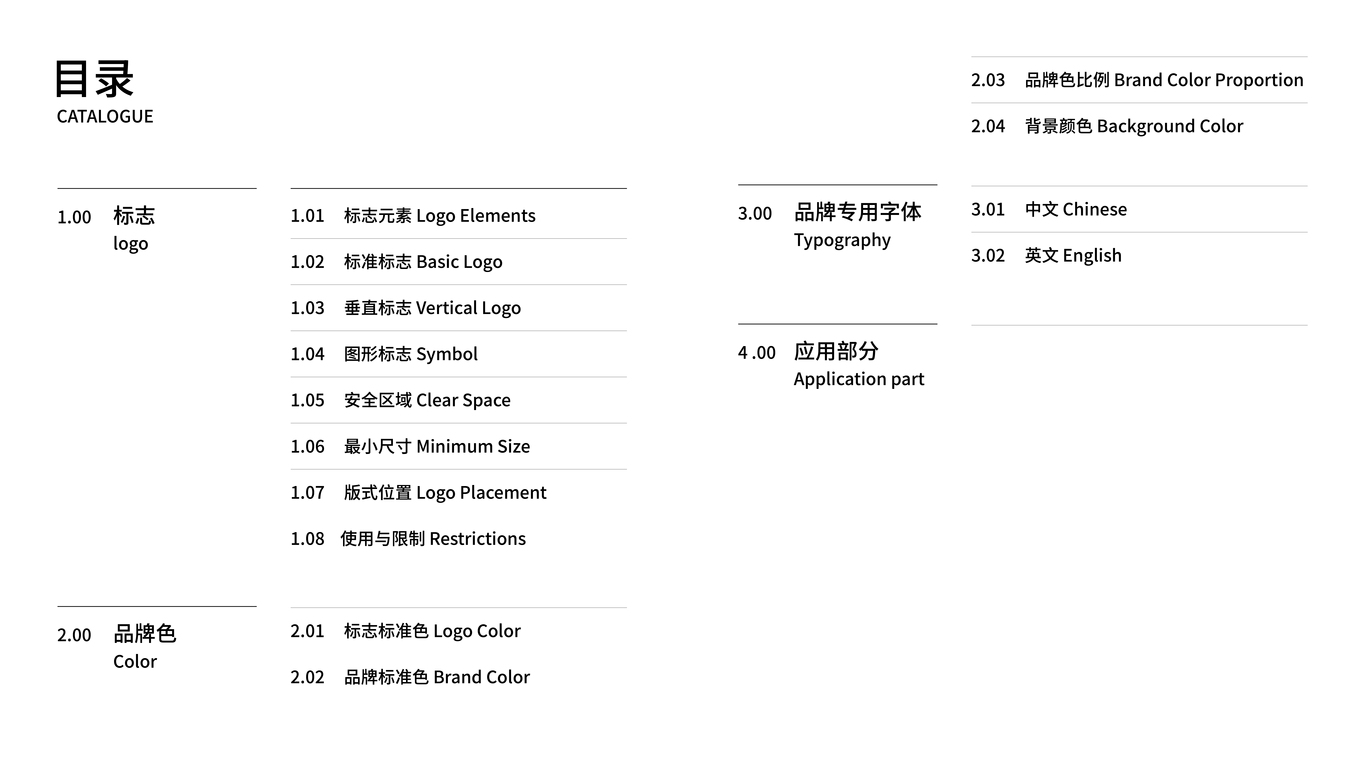Image resolution: width=1366 pixels, height=769 pixels.
Task: Open entry 3.01 中文 Chinese
Action: coord(1049,209)
